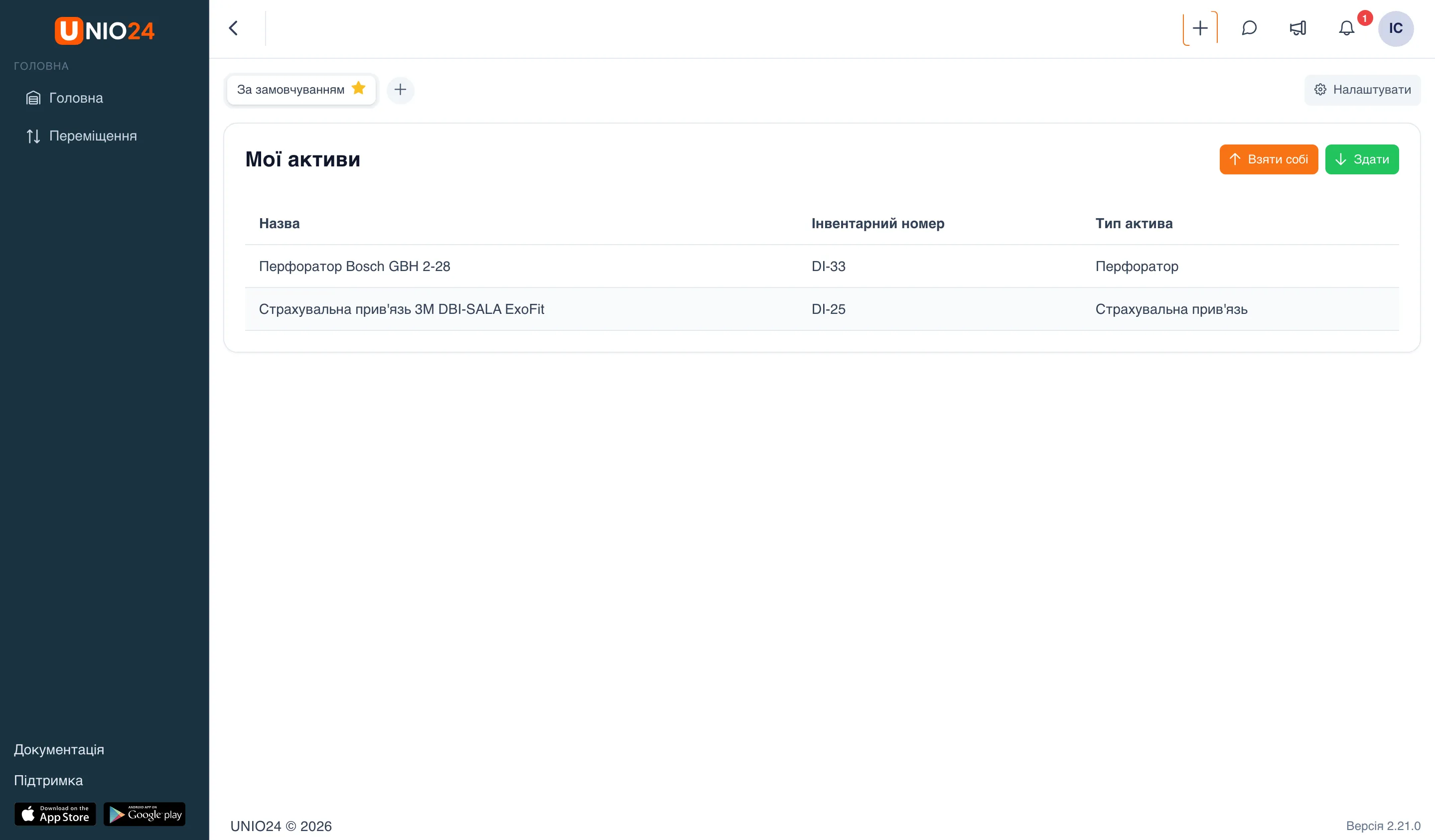
Task: Click the Назва column header
Action: [279, 223]
